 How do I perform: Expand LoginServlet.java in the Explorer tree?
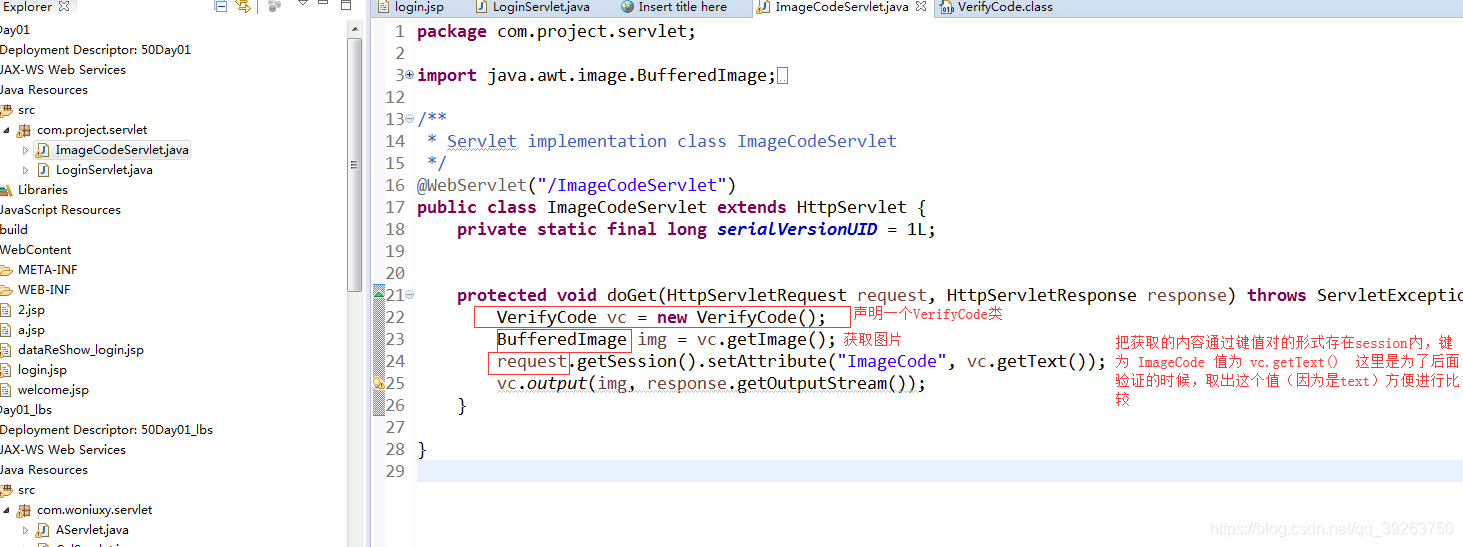(x=25, y=170)
